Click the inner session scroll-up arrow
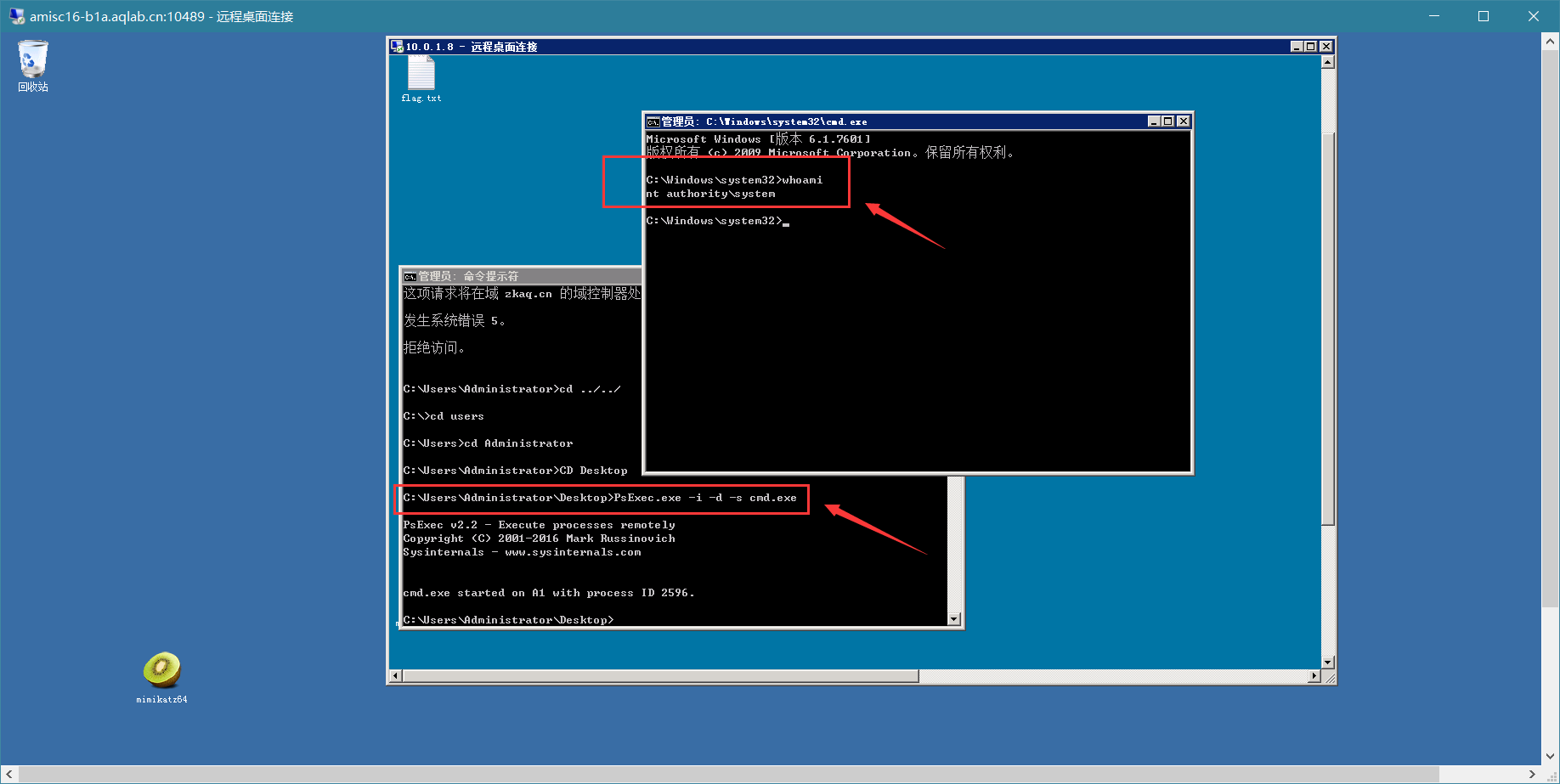 pyautogui.click(x=1328, y=62)
